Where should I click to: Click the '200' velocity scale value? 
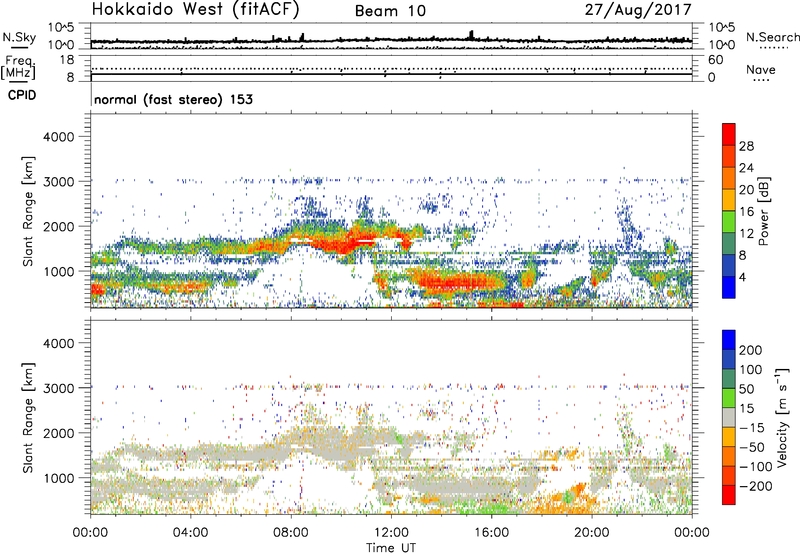[751, 350]
